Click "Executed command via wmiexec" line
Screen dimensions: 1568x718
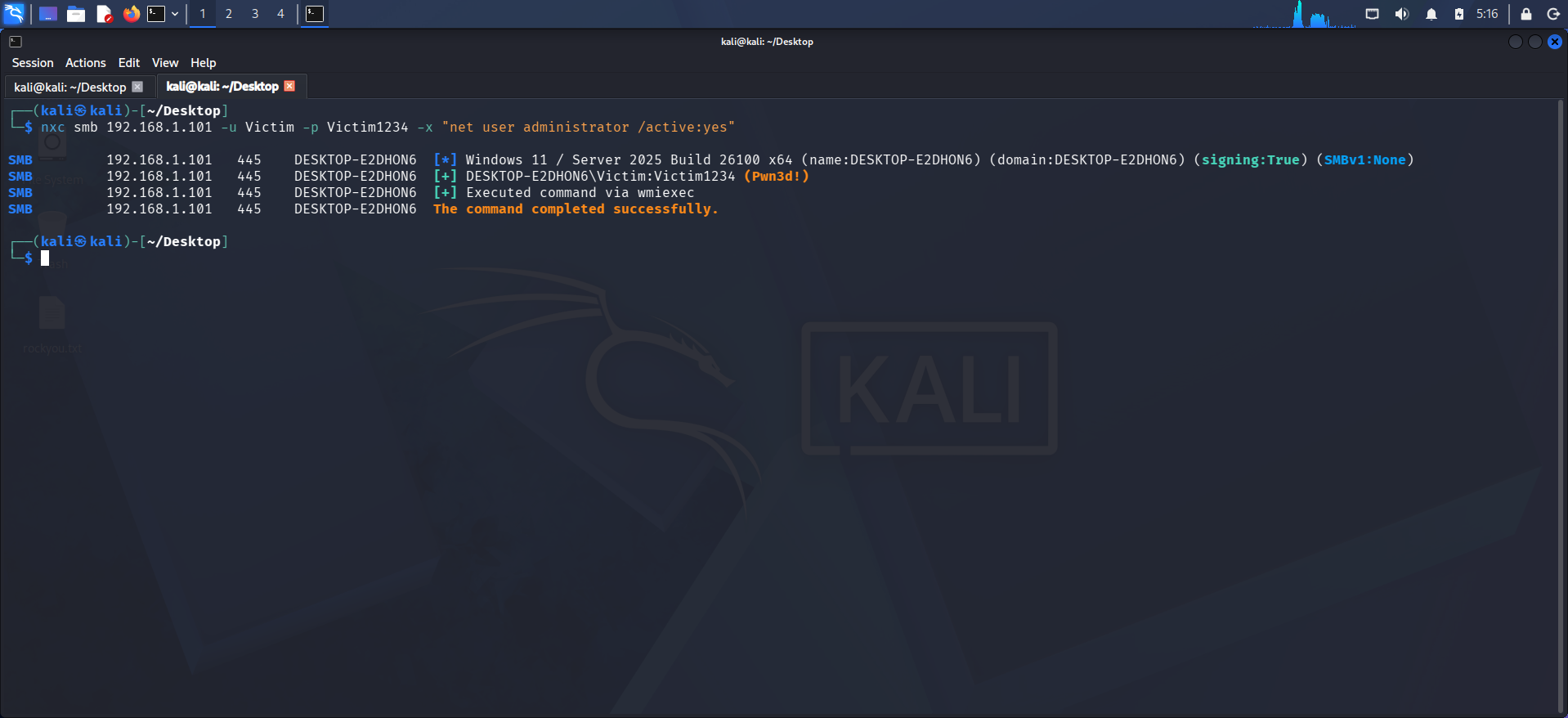pyautogui.click(x=580, y=193)
